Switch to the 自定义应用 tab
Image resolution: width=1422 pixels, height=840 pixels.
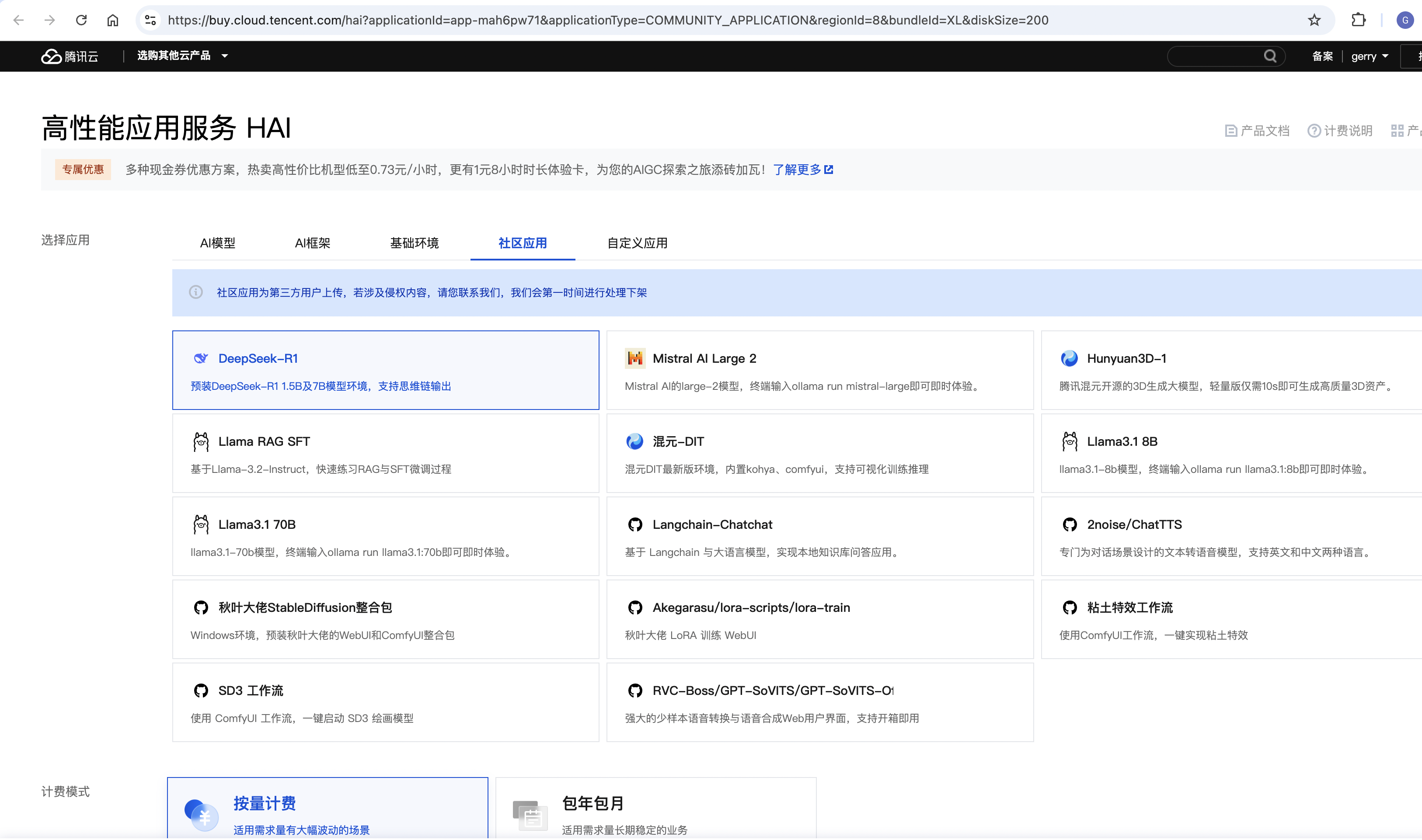pyautogui.click(x=637, y=243)
